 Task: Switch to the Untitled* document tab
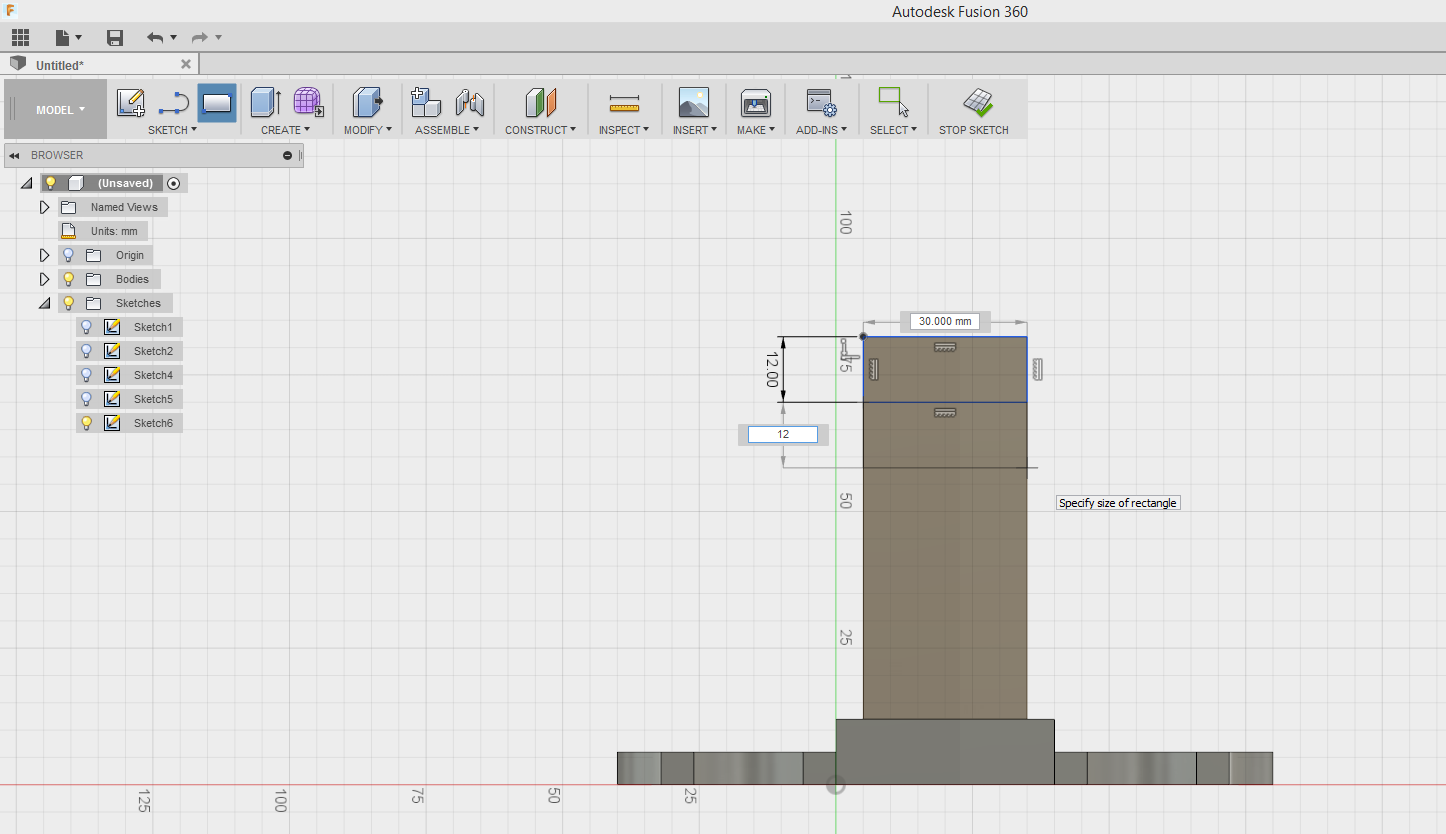(100, 65)
